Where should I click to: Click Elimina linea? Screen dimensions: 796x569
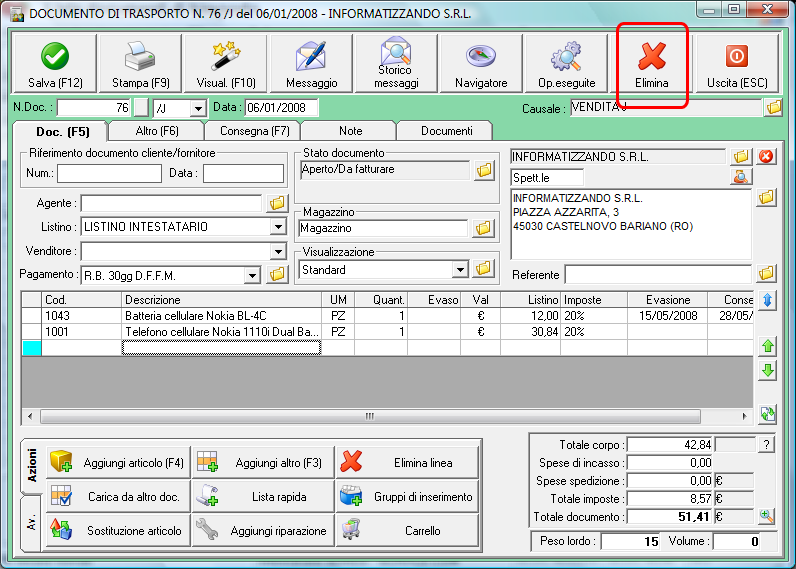click(x=407, y=462)
